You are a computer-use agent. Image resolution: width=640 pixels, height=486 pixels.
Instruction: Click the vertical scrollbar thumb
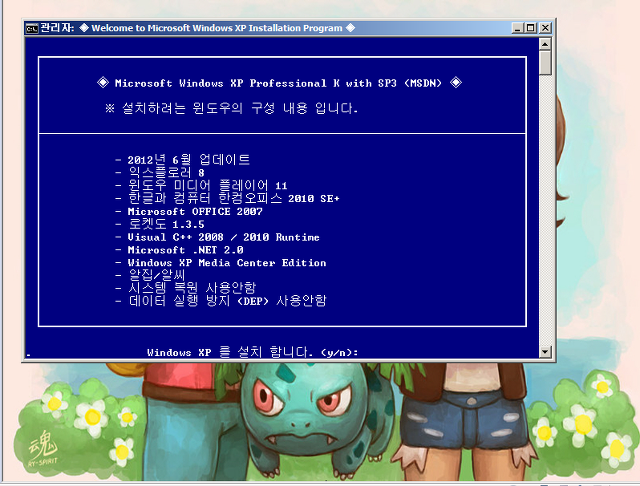click(545, 63)
